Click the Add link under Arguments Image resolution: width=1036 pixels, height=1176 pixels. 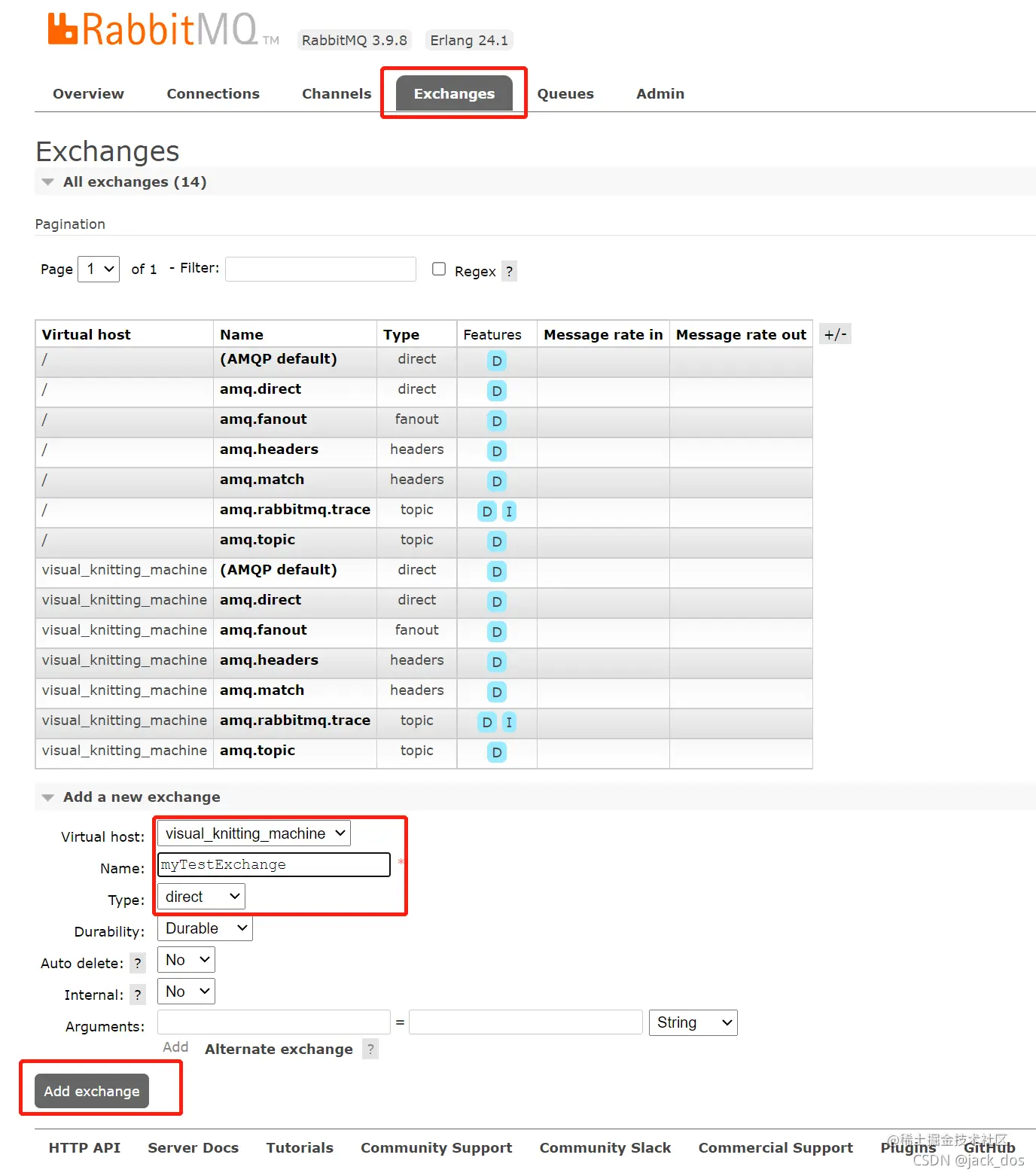pos(175,1047)
